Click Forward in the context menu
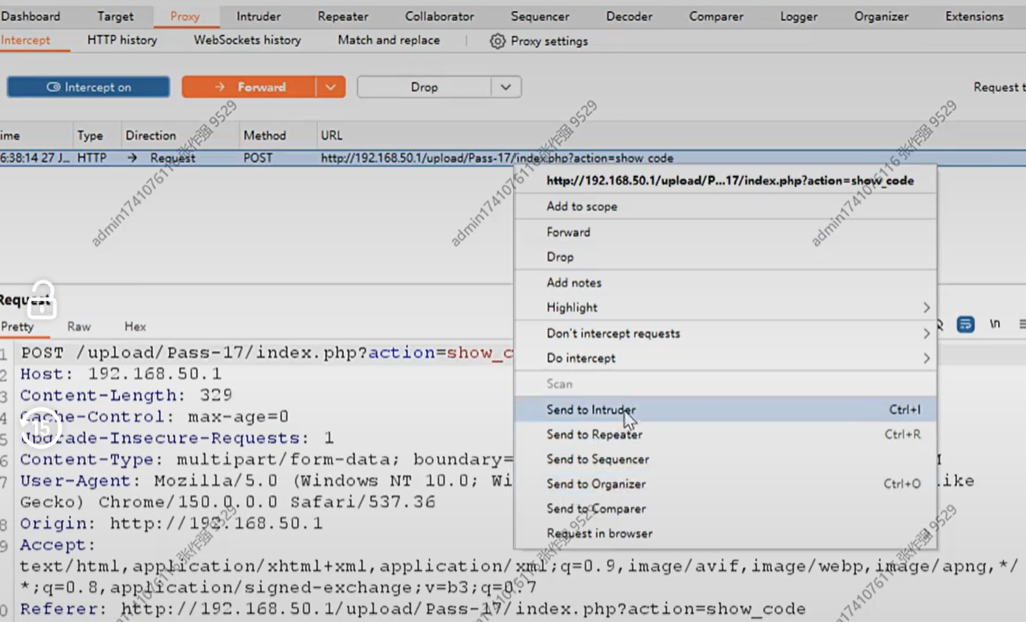1026x622 pixels. click(x=725, y=232)
